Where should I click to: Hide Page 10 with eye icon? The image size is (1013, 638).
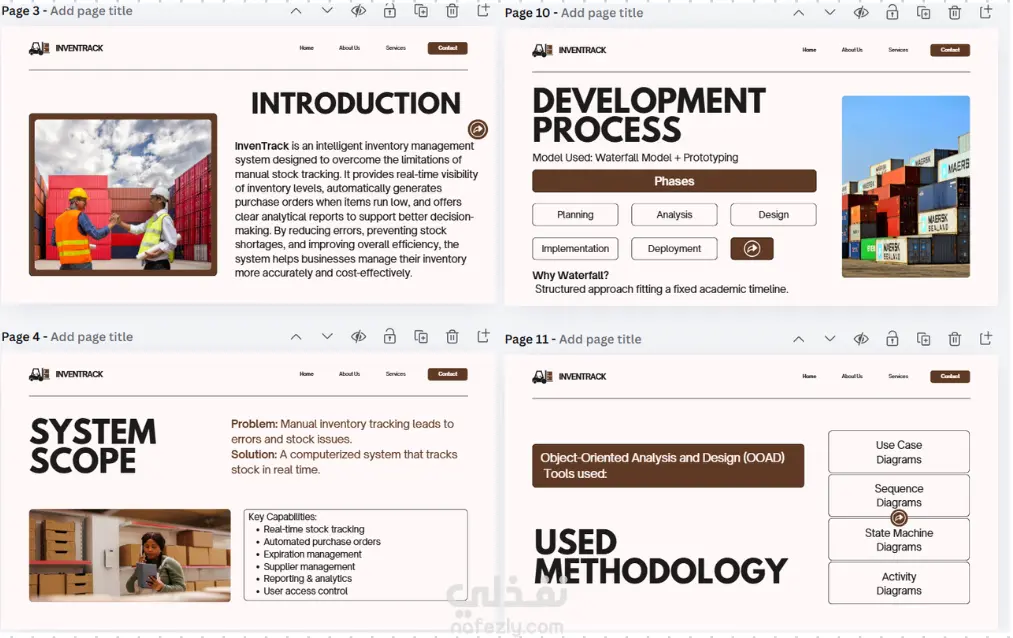point(861,13)
